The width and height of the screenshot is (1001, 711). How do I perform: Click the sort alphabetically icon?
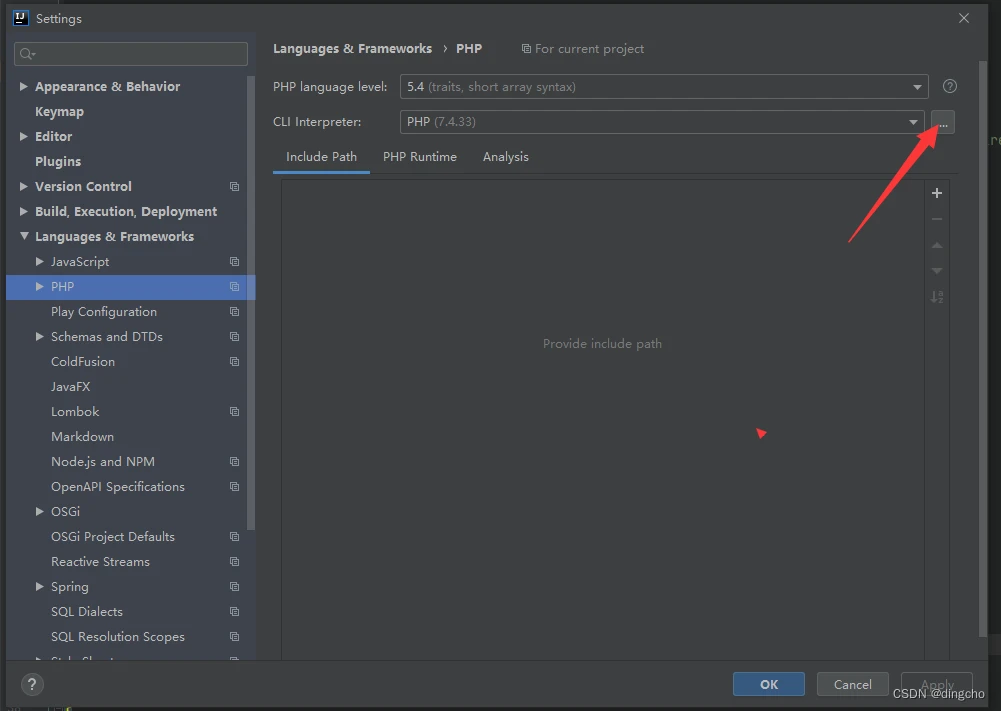pyautogui.click(x=937, y=297)
